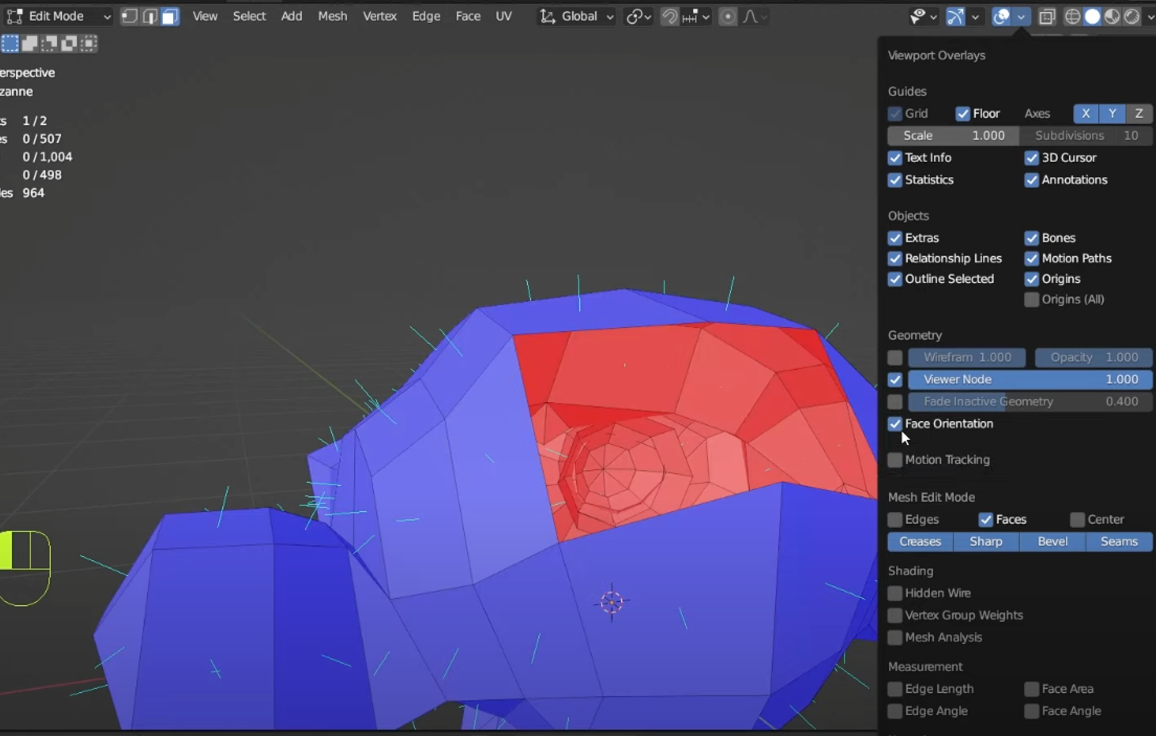The height and width of the screenshot is (736, 1156).
Task: Toggle Annotations checkbox
Action: click(1031, 180)
